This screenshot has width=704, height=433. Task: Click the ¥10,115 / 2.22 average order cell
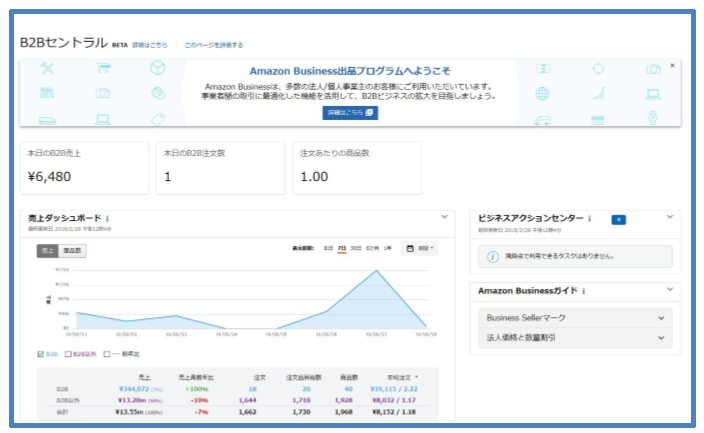tap(394, 389)
